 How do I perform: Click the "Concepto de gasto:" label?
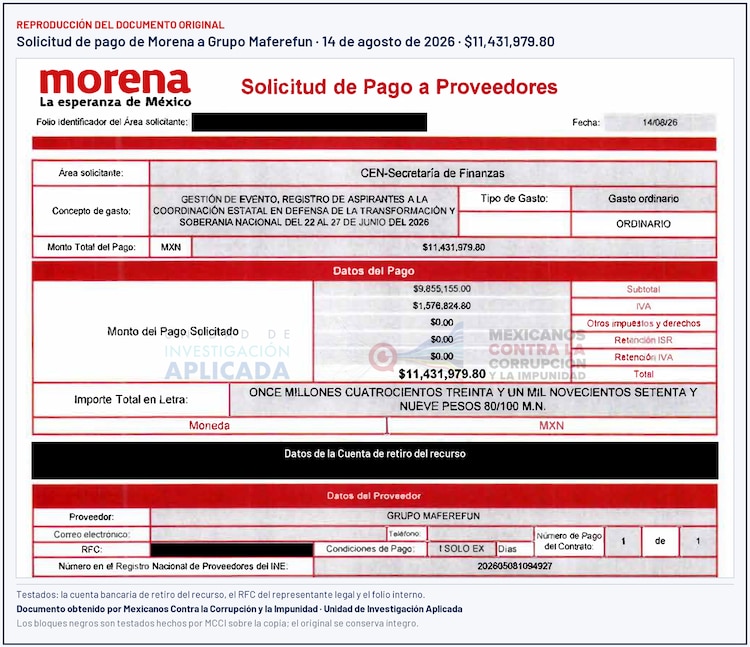(x=91, y=211)
